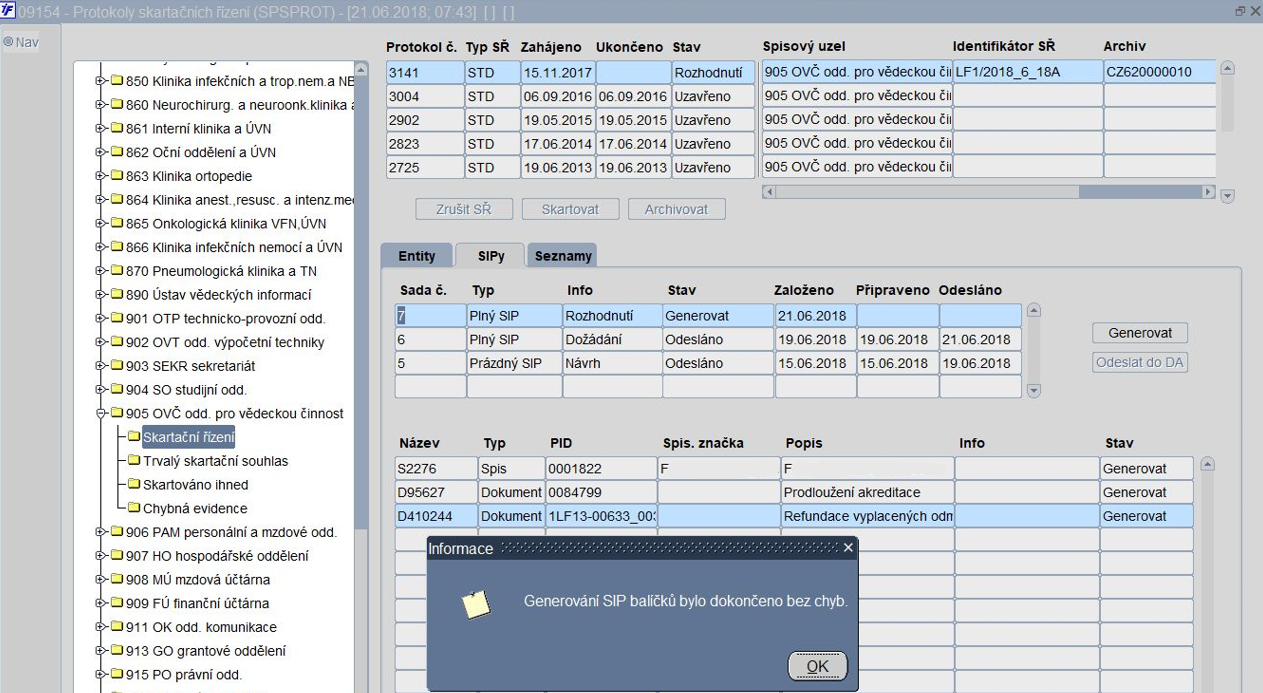Click the application icon in title bar
Image resolution: width=1263 pixels, height=693 pixels.
(x=8, y=11)
